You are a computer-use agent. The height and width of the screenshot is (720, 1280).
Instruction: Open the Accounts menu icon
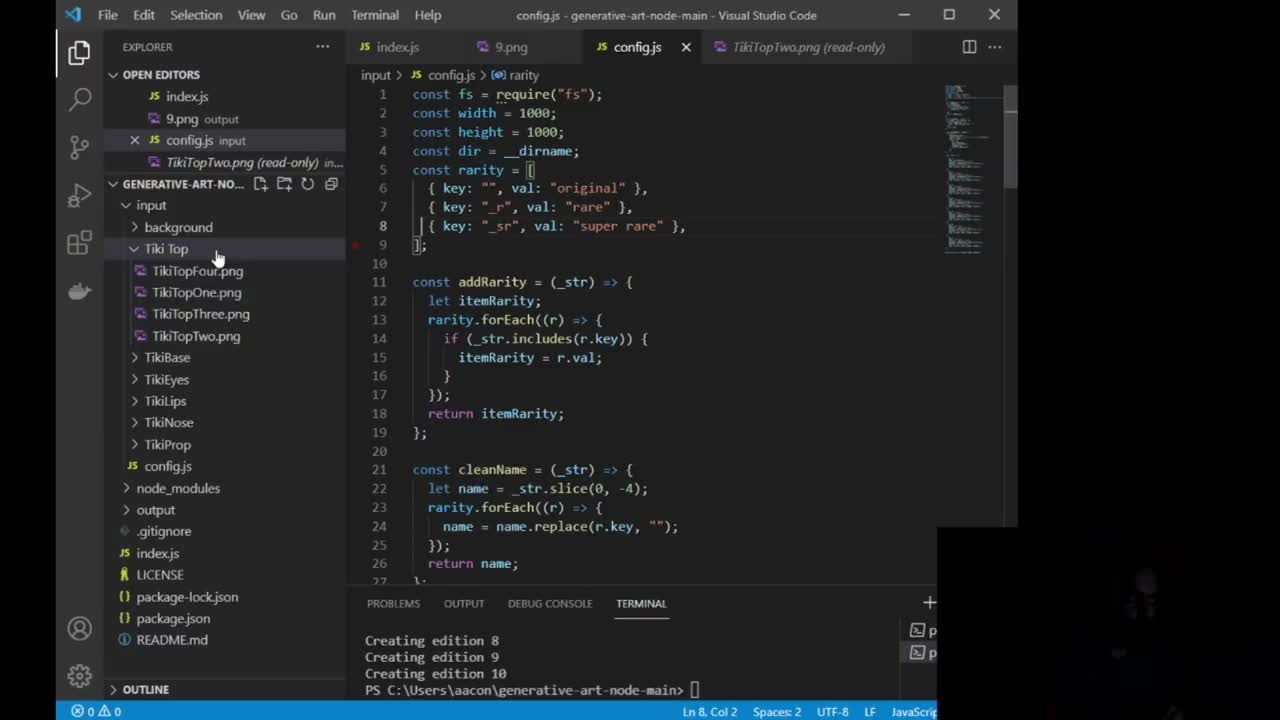79,629
